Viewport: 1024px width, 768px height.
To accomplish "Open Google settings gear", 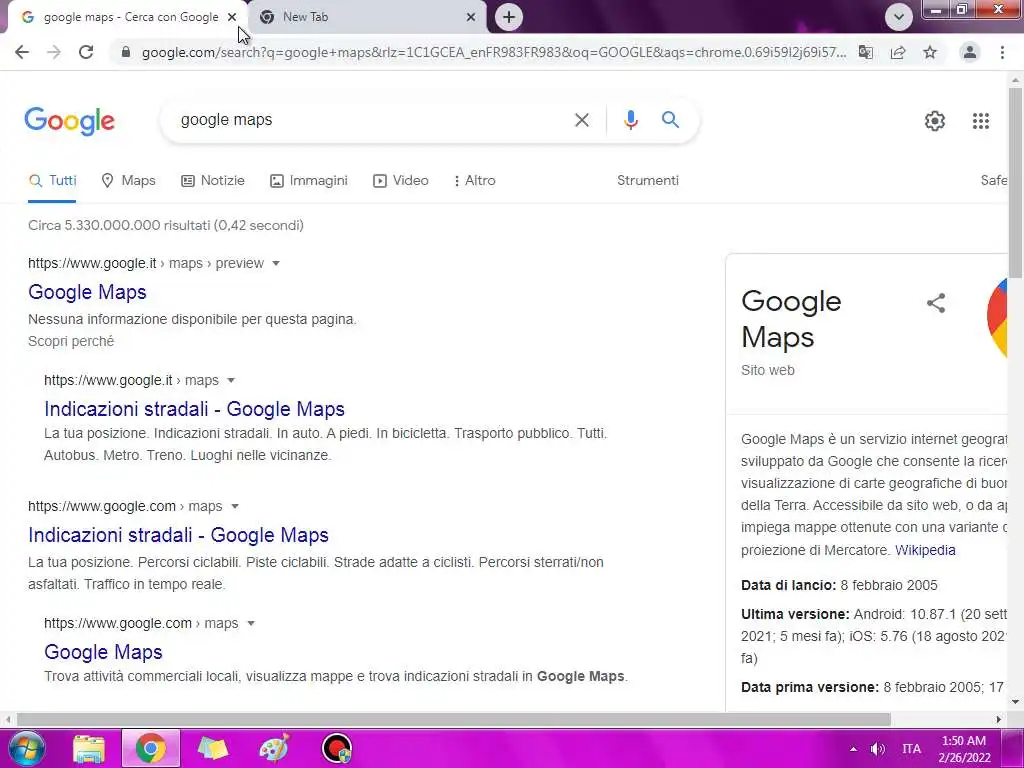I will (935, 121).
